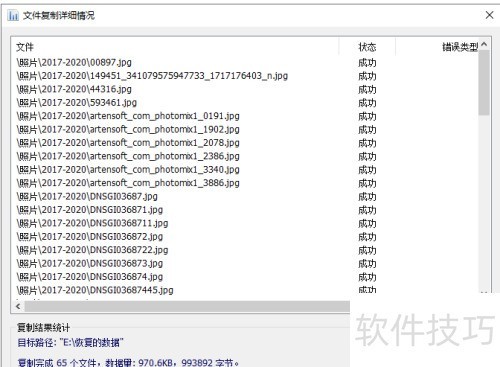Select the file row DNSGI036872.jpg

click(x=90, y=236)
